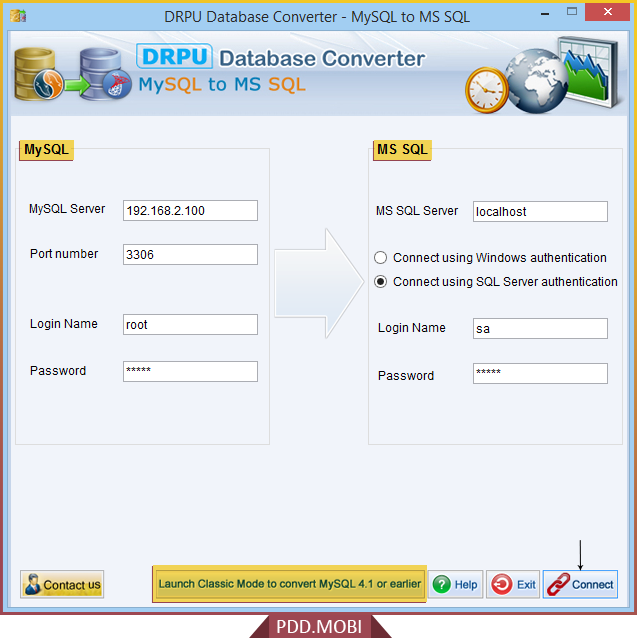
Task: Click the 'MySQL to MS SQL' banner subtitle
Action: coord(222,85)
